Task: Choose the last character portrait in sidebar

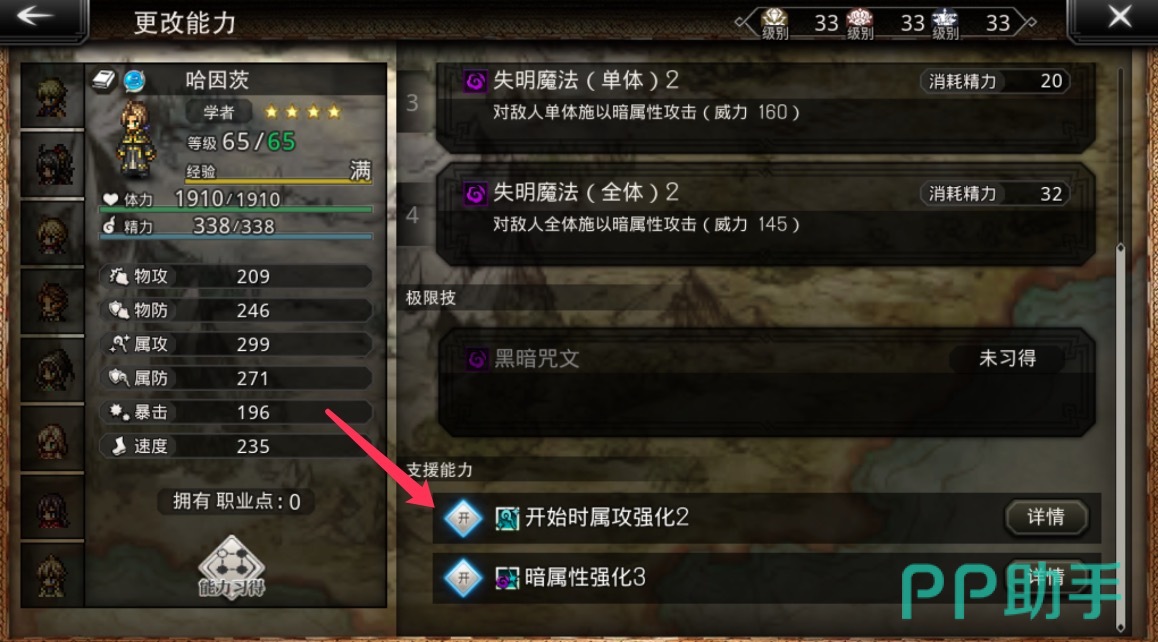Action: [52, 576]
